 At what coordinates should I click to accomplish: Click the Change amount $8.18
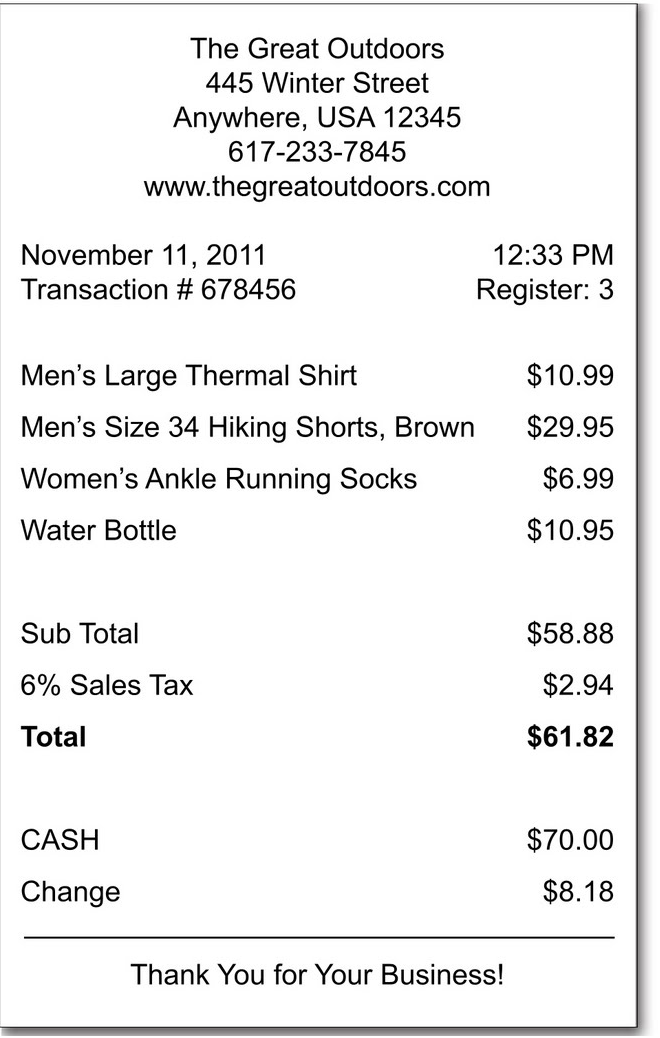(579, 892)
